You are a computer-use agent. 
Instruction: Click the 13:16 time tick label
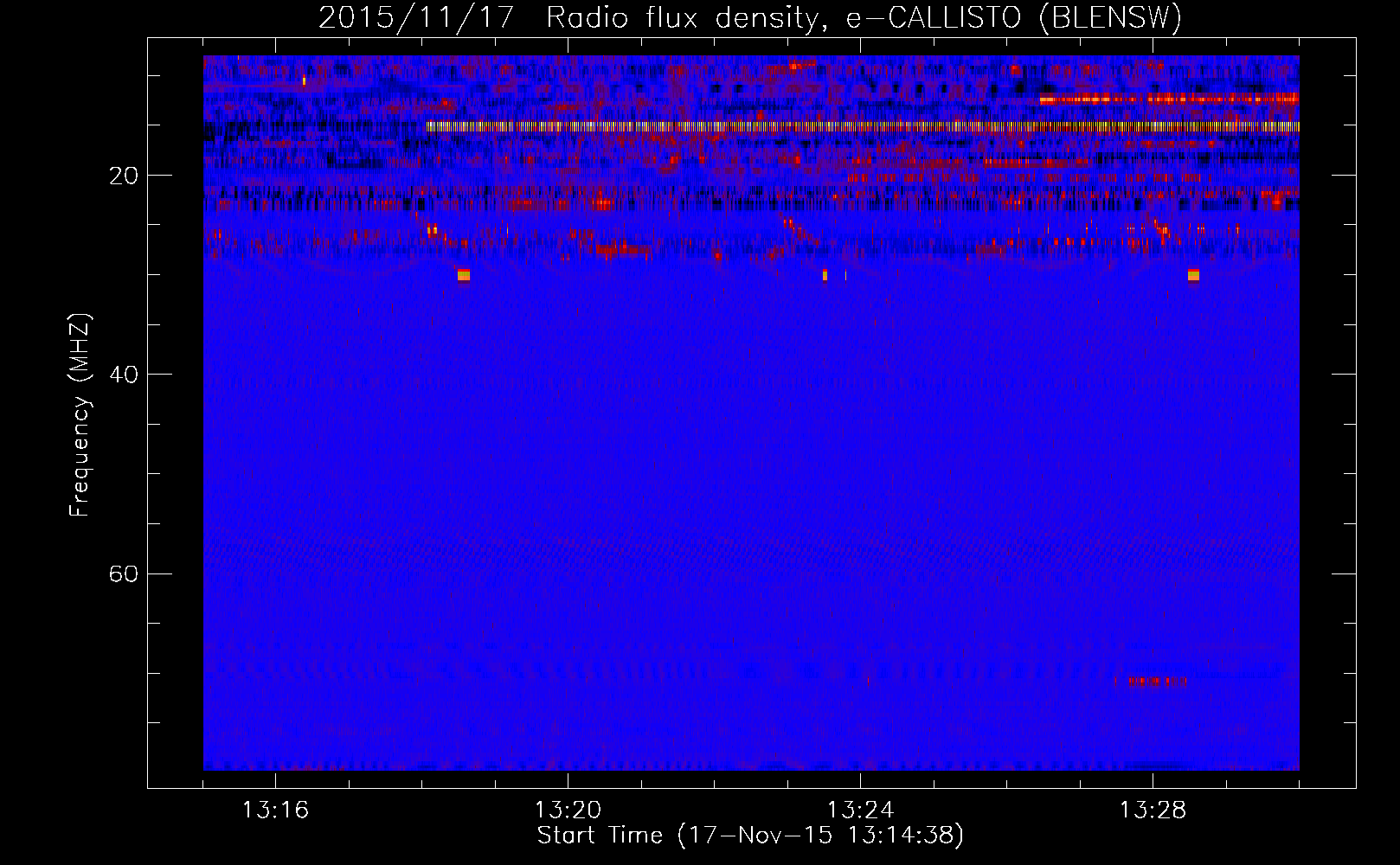click(275, 811)
